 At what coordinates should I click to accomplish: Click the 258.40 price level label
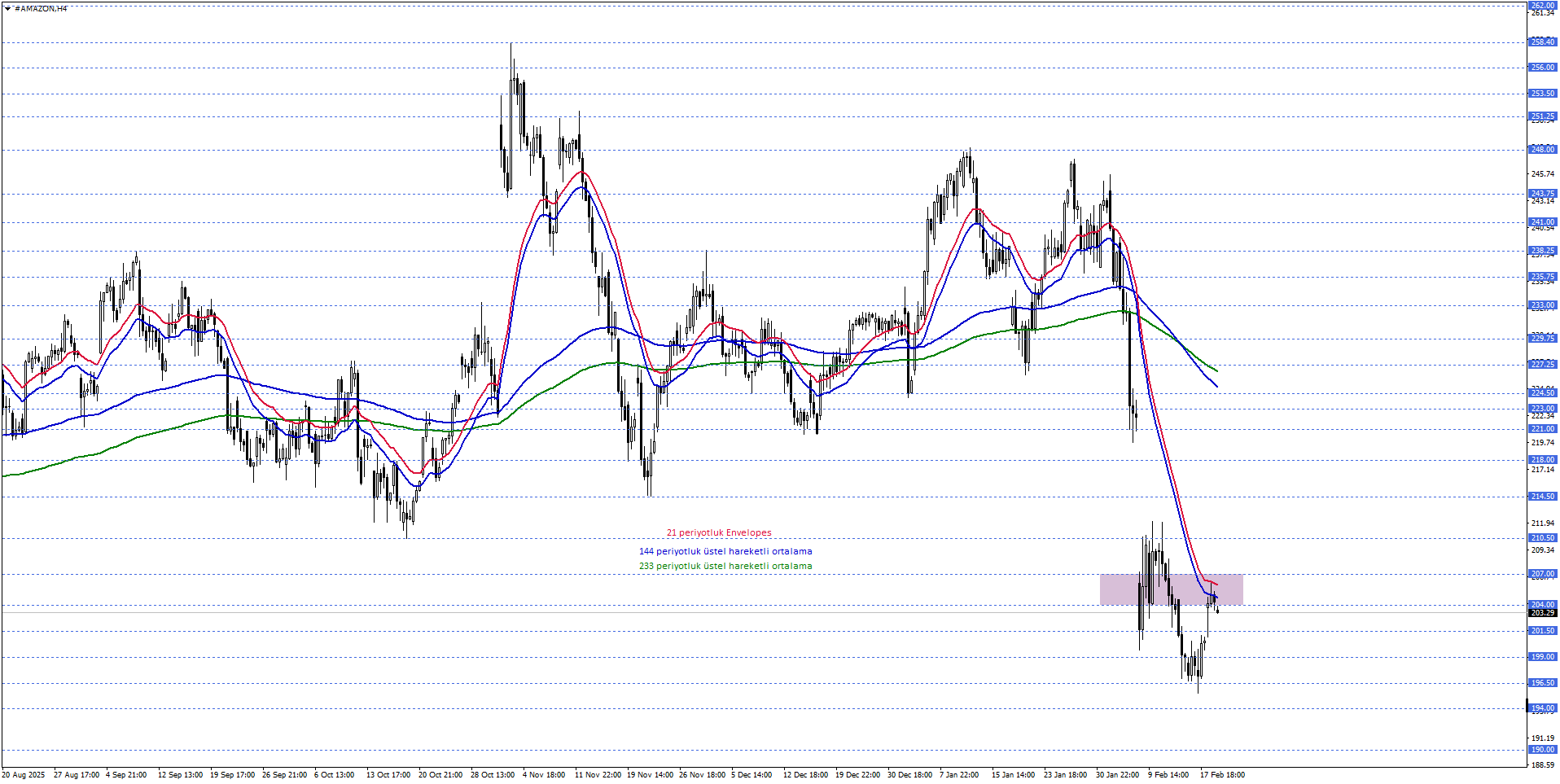point(1542,42)
